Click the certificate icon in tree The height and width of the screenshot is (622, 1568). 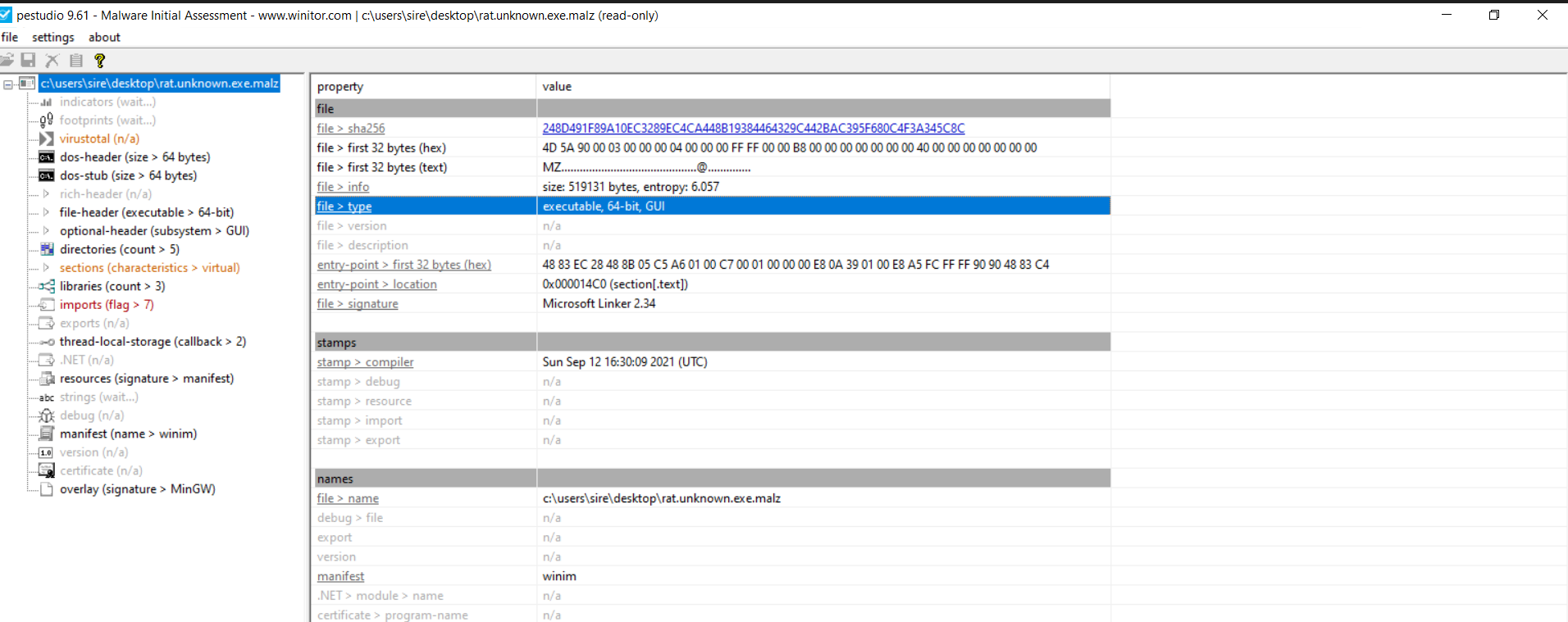47,470
